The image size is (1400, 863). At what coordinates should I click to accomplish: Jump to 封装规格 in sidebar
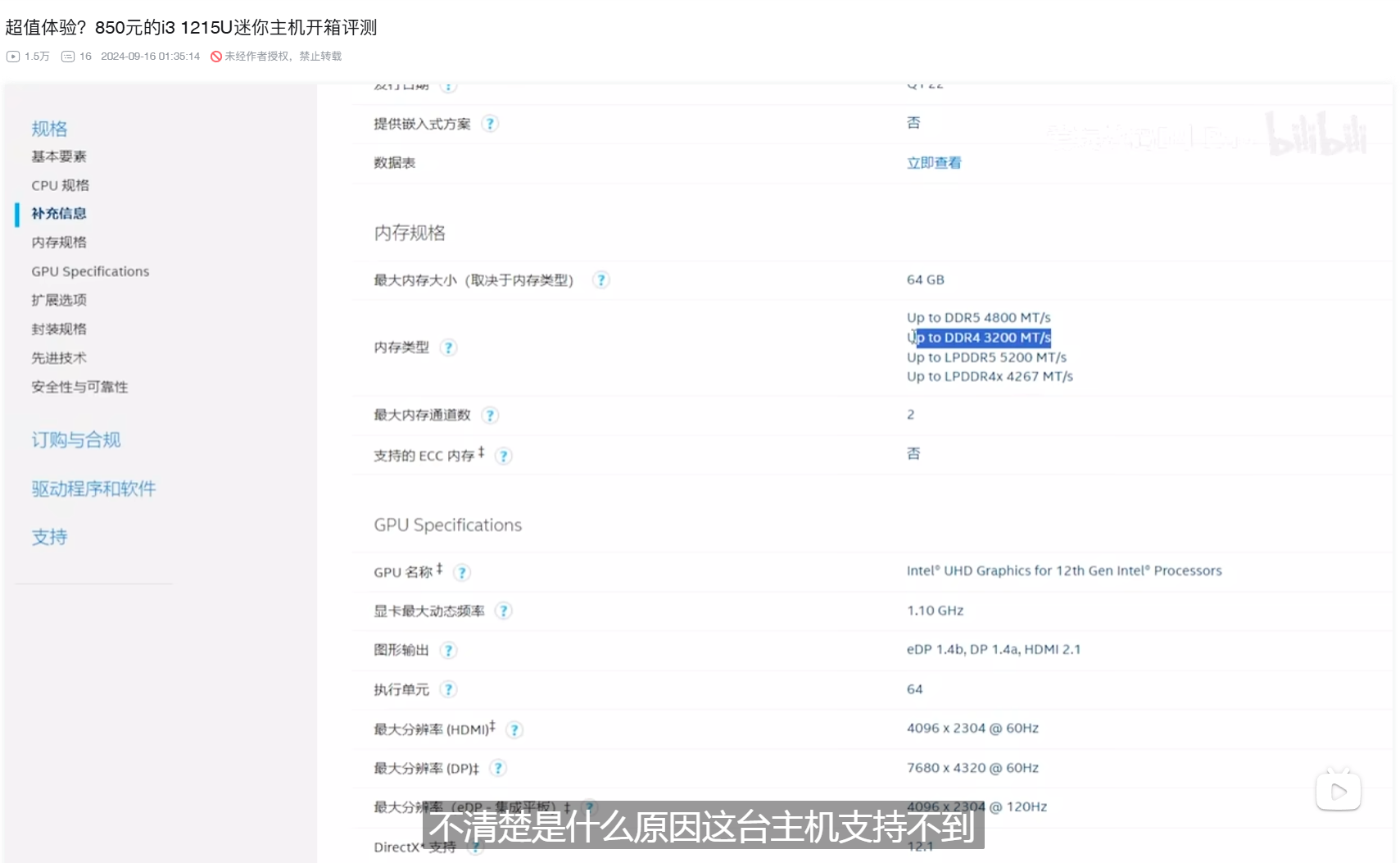coord(59,329)
